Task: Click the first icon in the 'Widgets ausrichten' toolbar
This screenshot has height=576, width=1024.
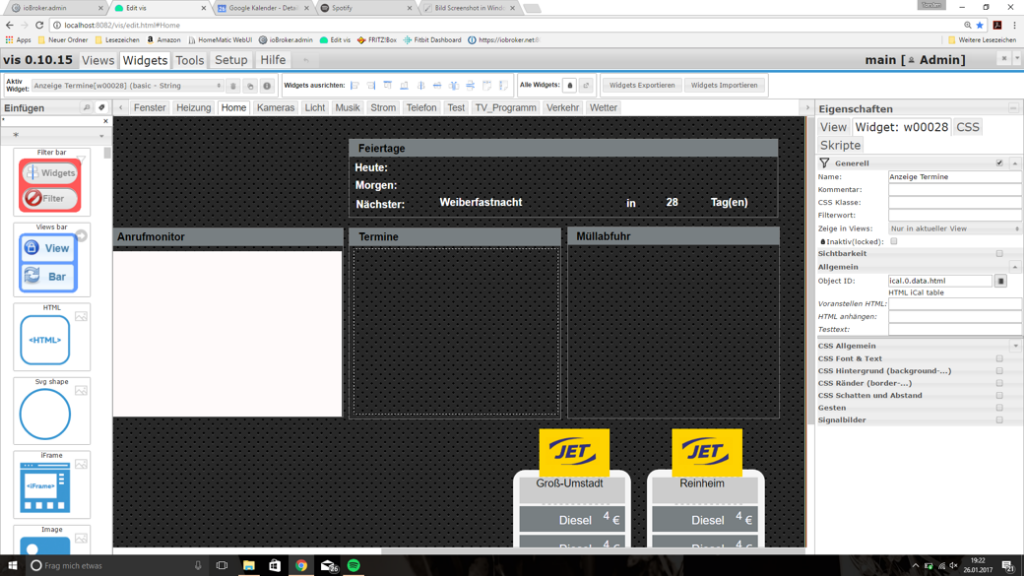Action: click(355, 86)
